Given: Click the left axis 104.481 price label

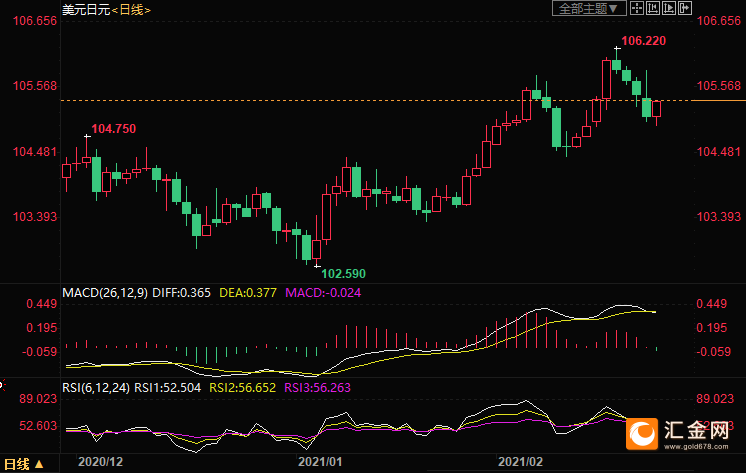Looking at the screenshot, I should tap(34, 152).
